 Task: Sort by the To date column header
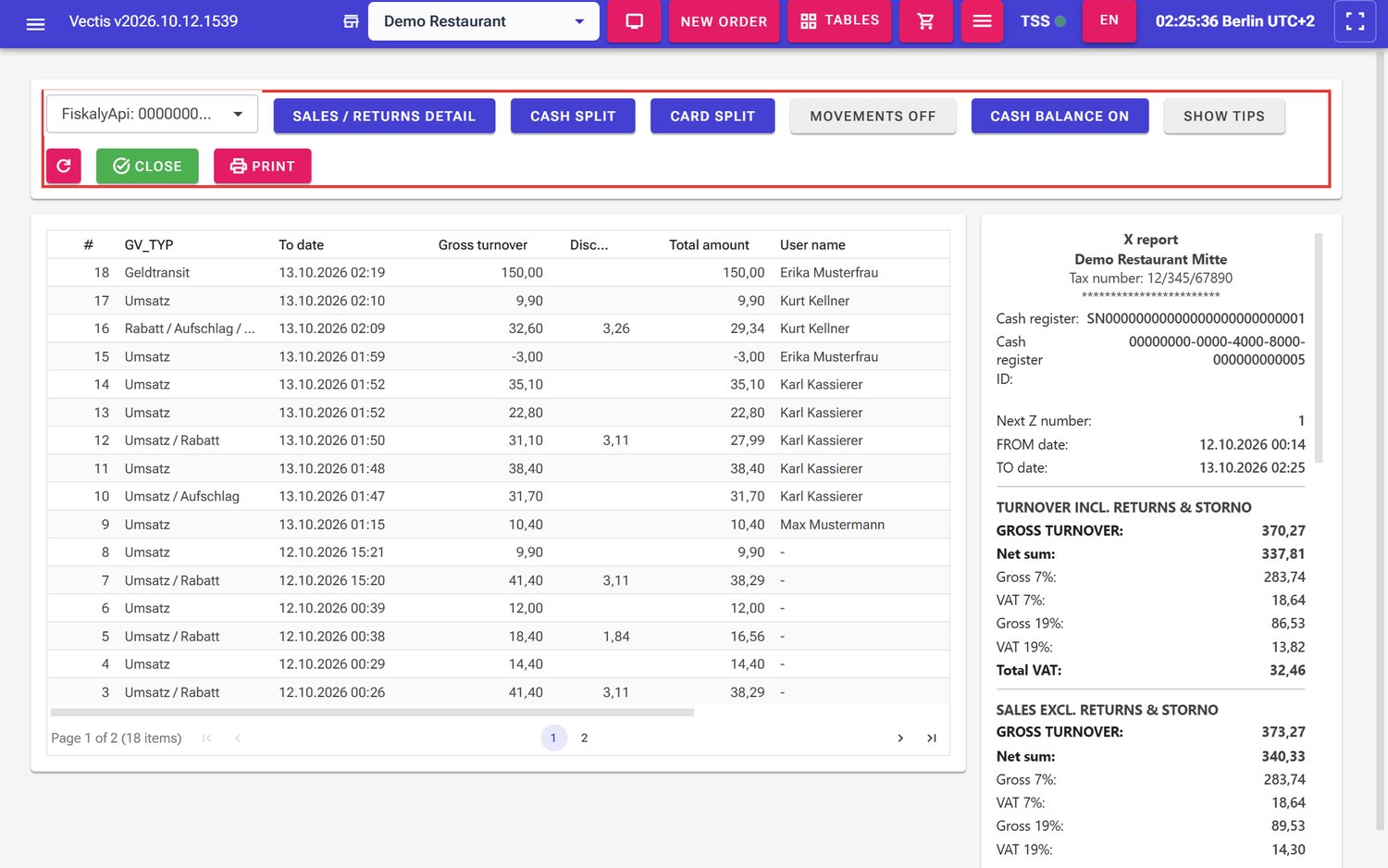coord(302,244)
